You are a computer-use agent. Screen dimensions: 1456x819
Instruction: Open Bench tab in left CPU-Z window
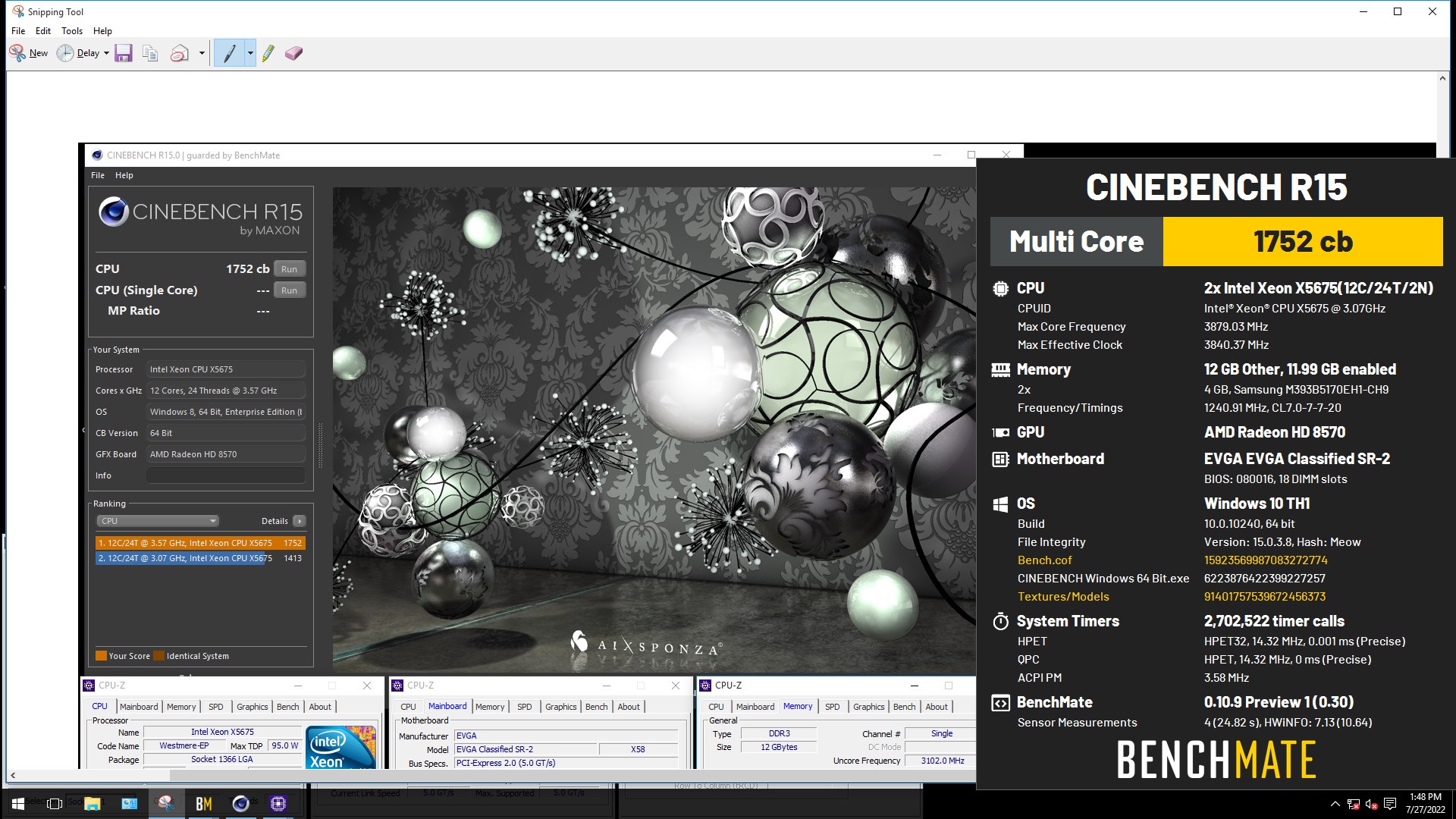click(288, 707)
